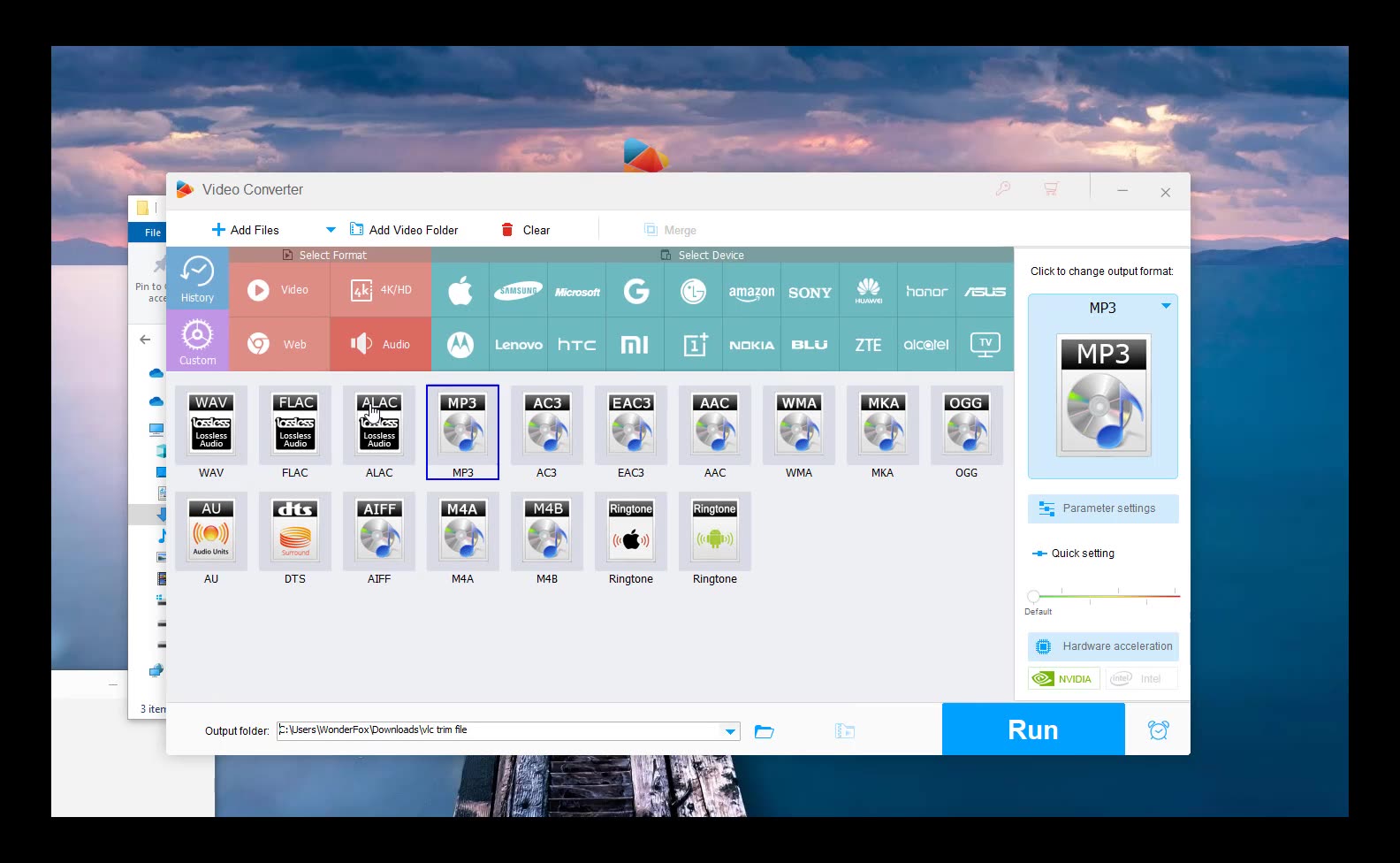
Task: Open the 4K/HD format category
Action: click(x=381, y=290)
